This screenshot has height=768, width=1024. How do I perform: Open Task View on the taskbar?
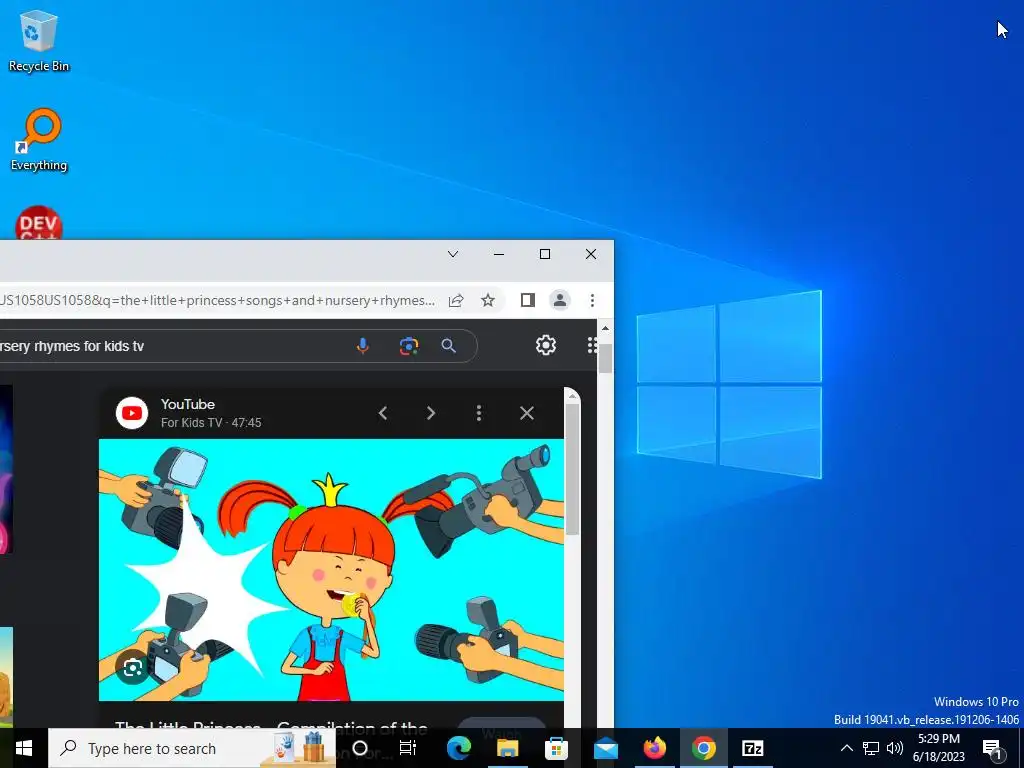point(408,748)
